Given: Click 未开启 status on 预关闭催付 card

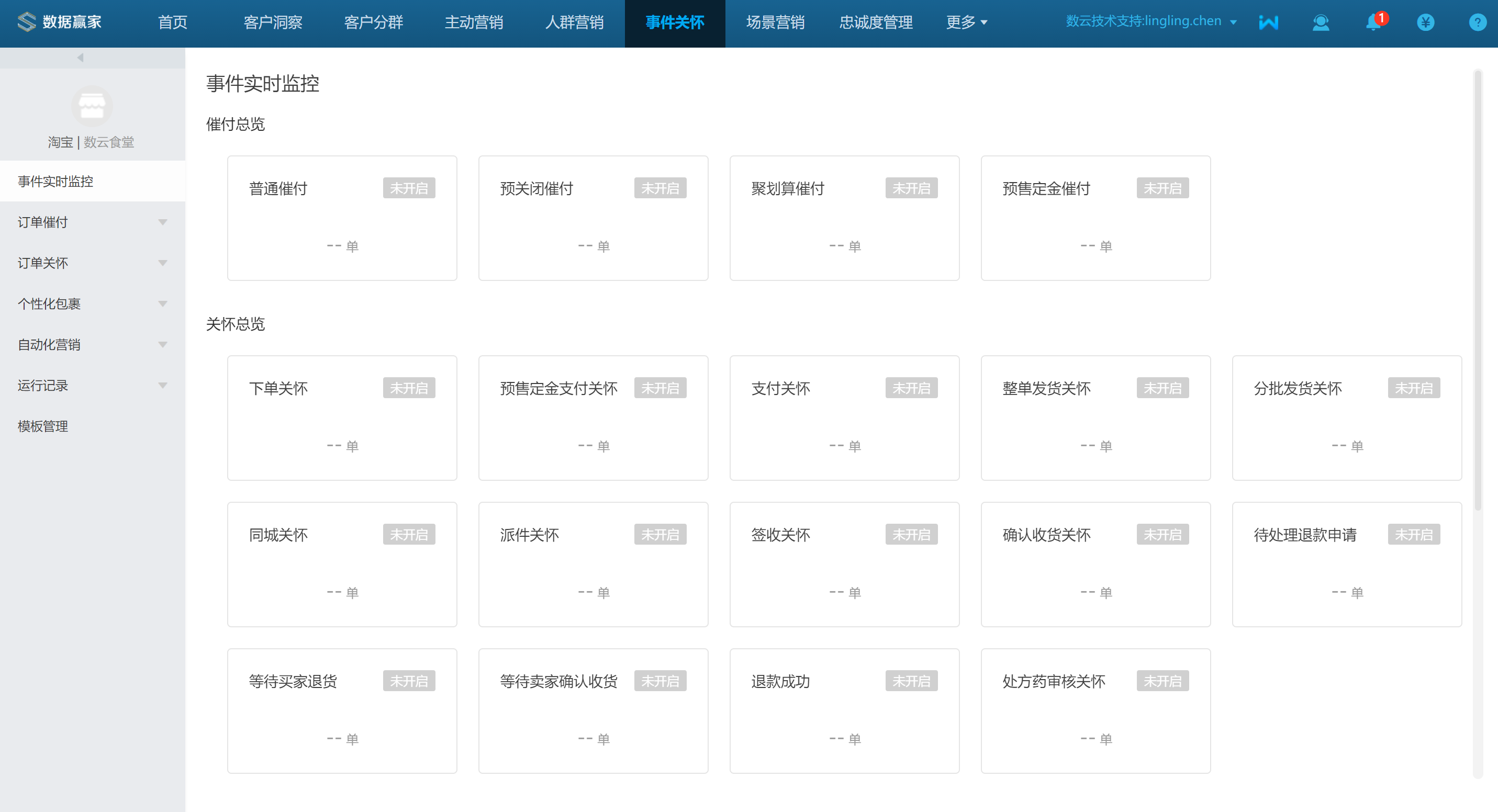Looking at the screenshot, I should [660, 188].
